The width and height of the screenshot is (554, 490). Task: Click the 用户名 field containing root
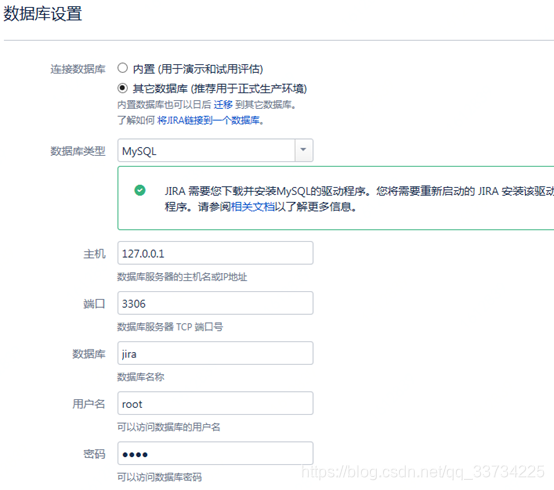click(215, 403)
